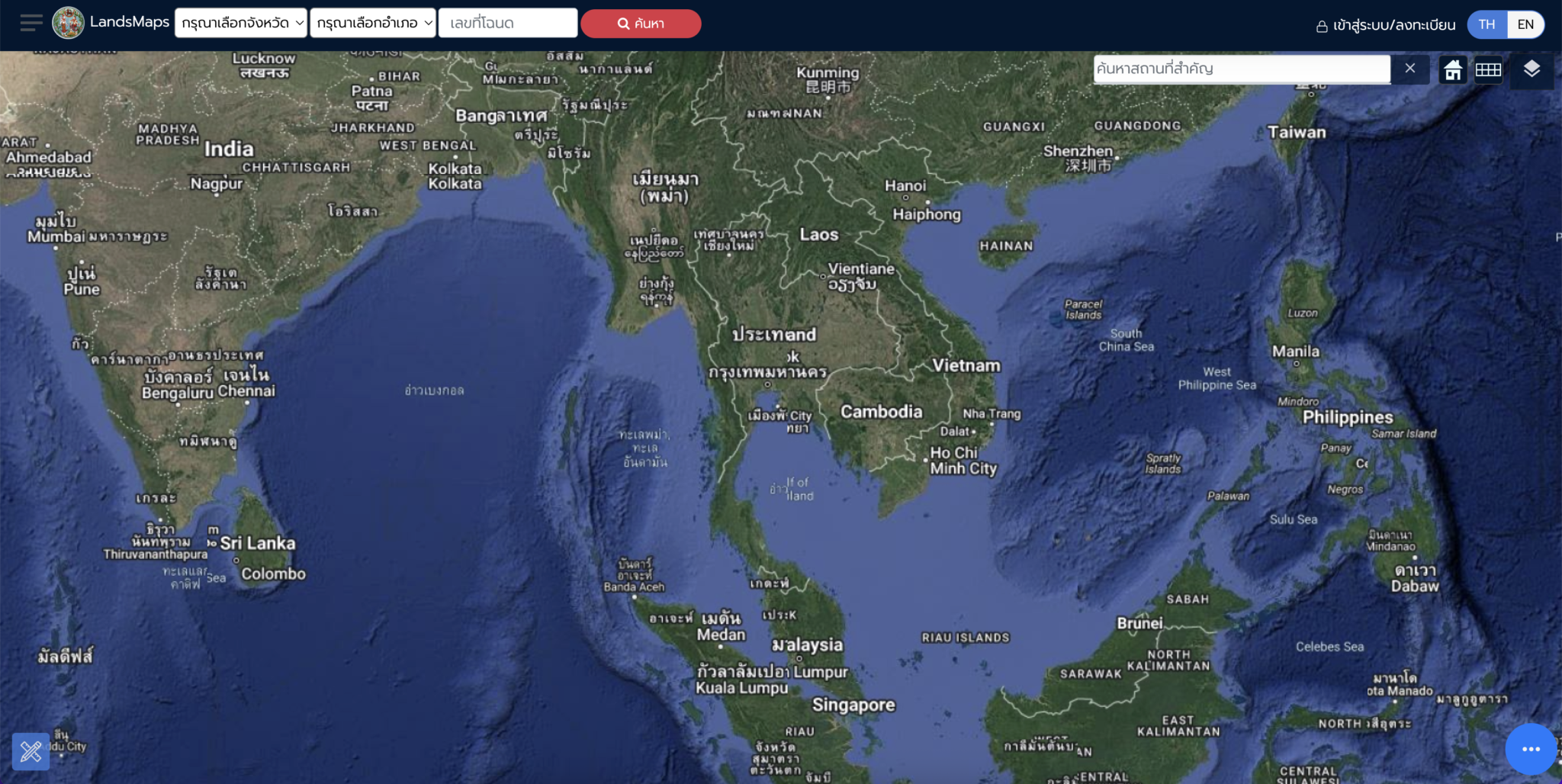Switch language to EN
1562x784 pixels.
click(1525, 24)
